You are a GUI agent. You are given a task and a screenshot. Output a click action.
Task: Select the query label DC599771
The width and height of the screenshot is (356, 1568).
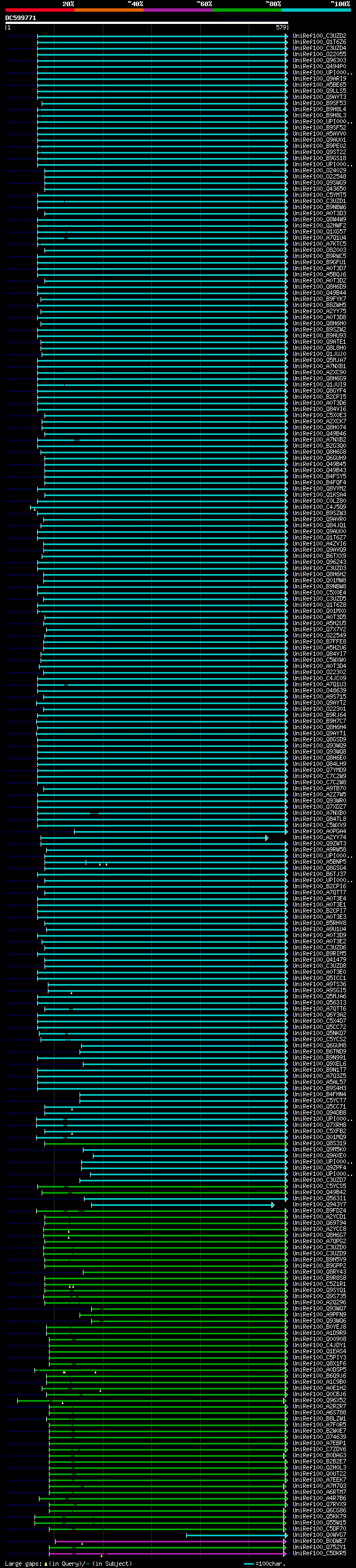click(21, 18)
